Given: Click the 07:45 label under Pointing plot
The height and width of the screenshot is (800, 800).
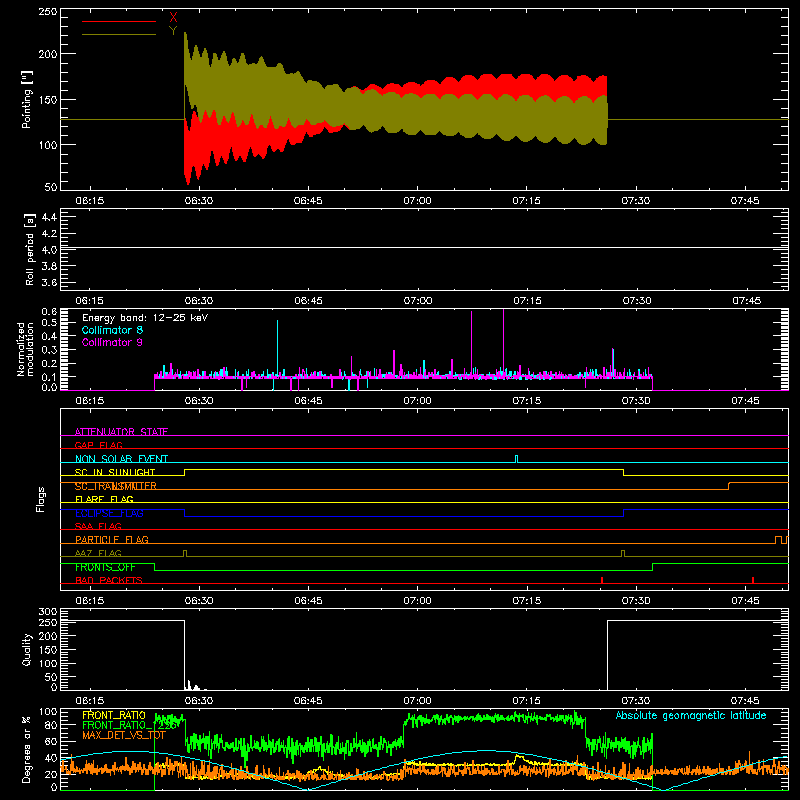Looking at the screenshot, I should [745, 201].
